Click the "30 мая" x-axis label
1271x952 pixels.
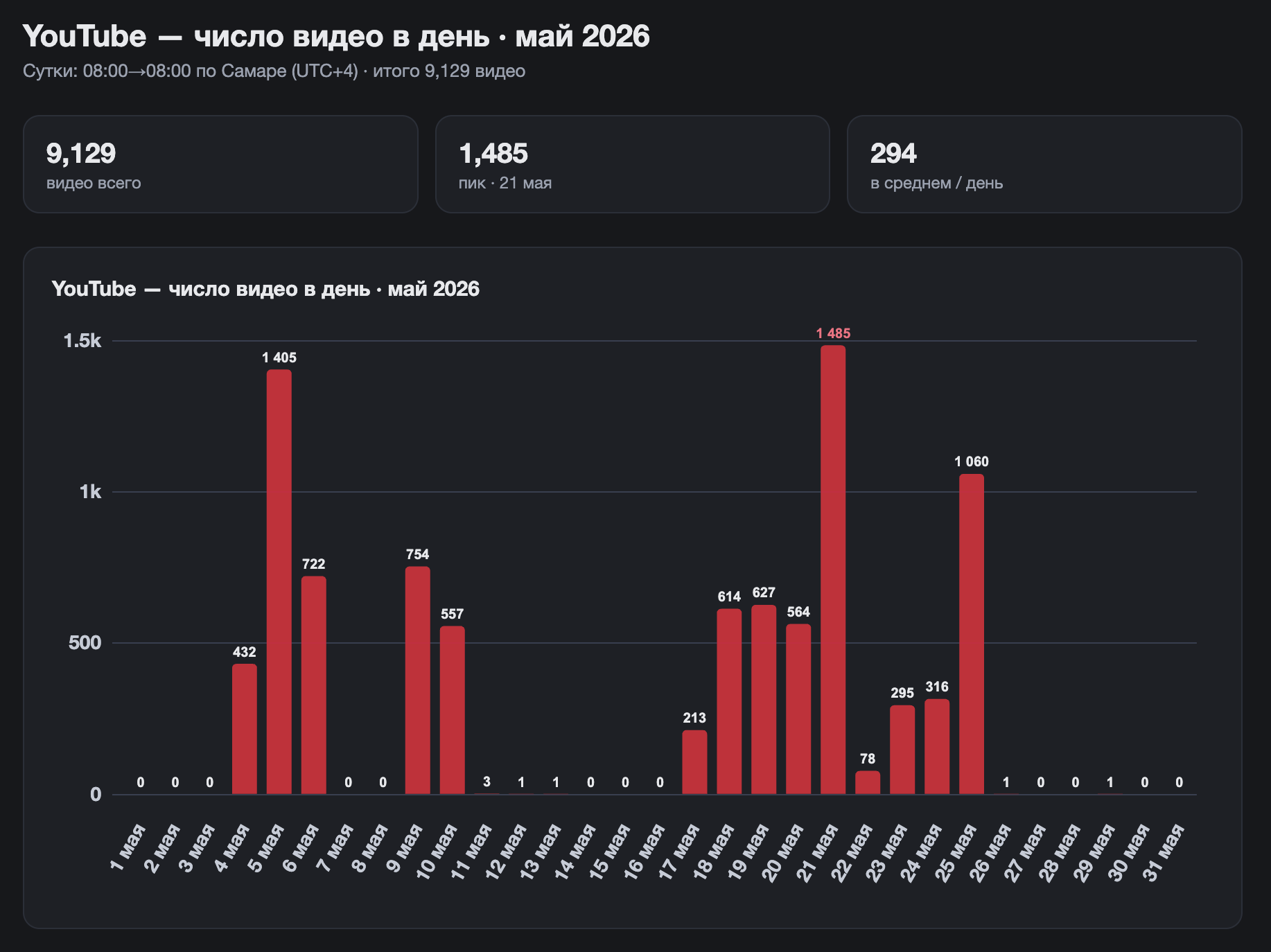[x=1130, y=851]
